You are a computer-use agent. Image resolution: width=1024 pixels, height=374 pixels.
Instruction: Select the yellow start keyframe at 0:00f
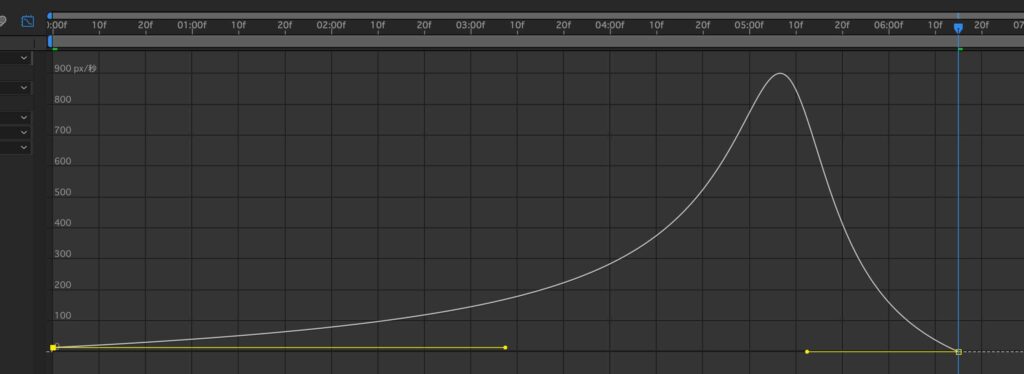coord(53,348)
